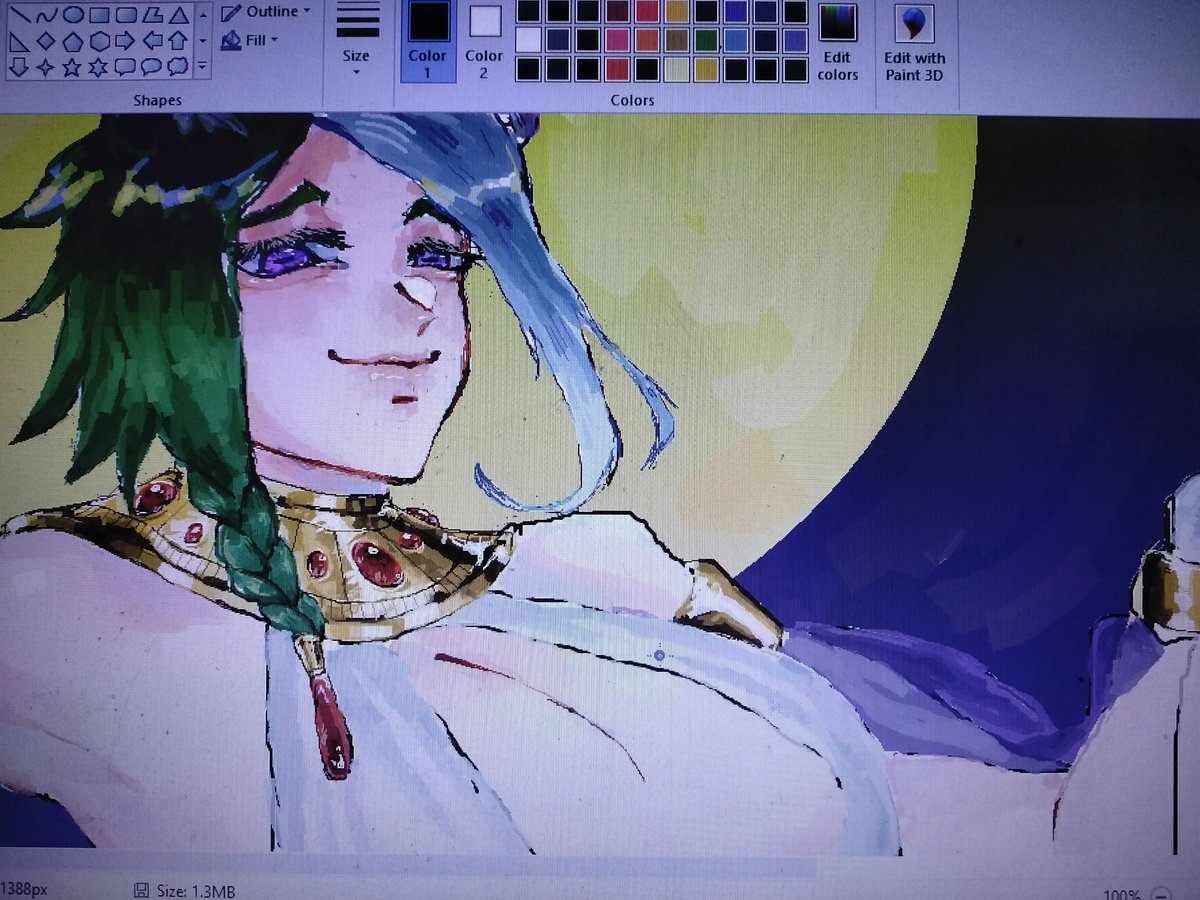The width and height of the screenshot is (1200, 900).
Task: Click the 'Colors' group label
Action: 632,100
